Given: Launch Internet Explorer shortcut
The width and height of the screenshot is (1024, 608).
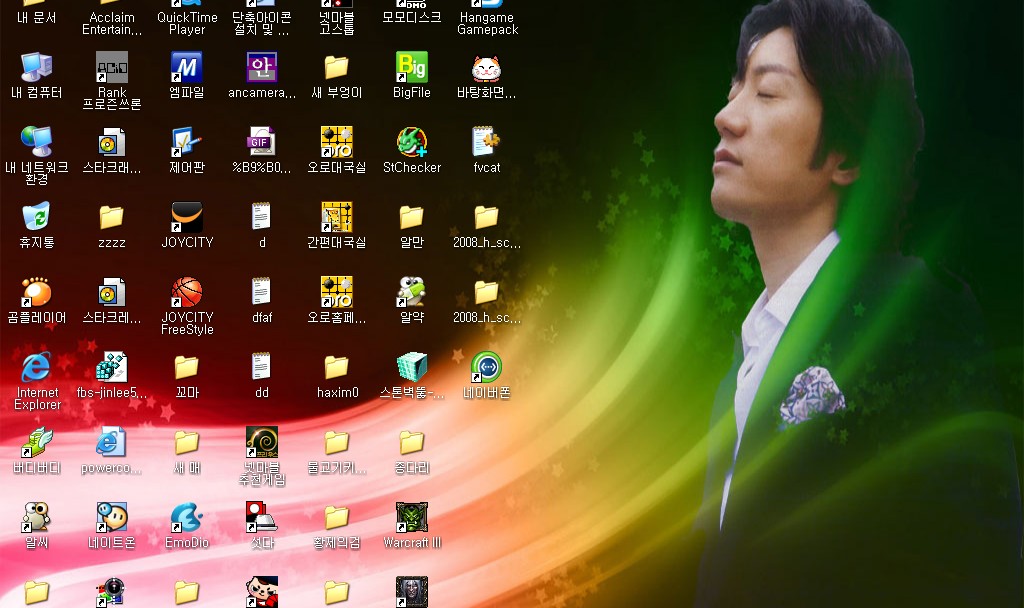Looking at the screenshot, I should click(37, 368).
